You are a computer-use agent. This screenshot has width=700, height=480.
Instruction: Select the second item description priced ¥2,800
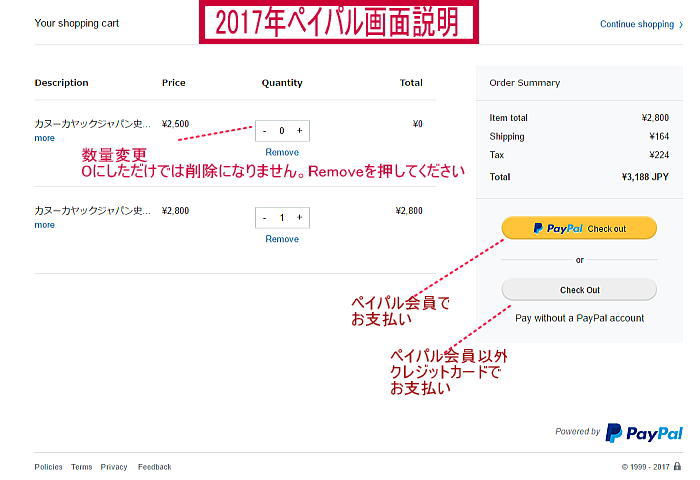(x=92, y=211)
